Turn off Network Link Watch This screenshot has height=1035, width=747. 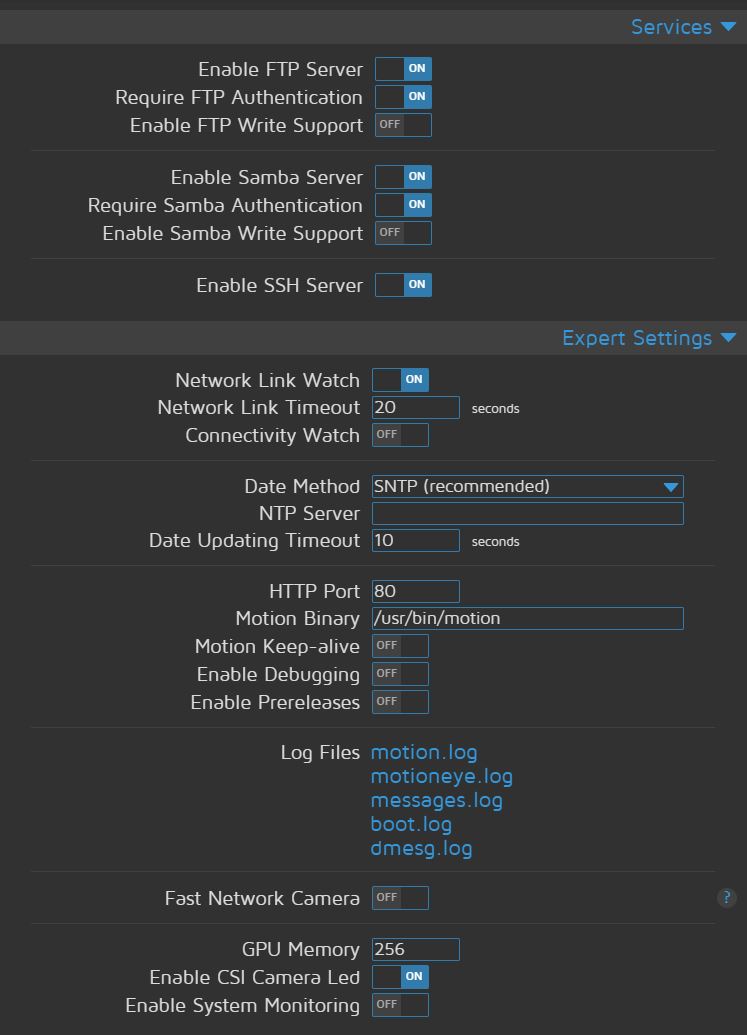coord(400,380)
